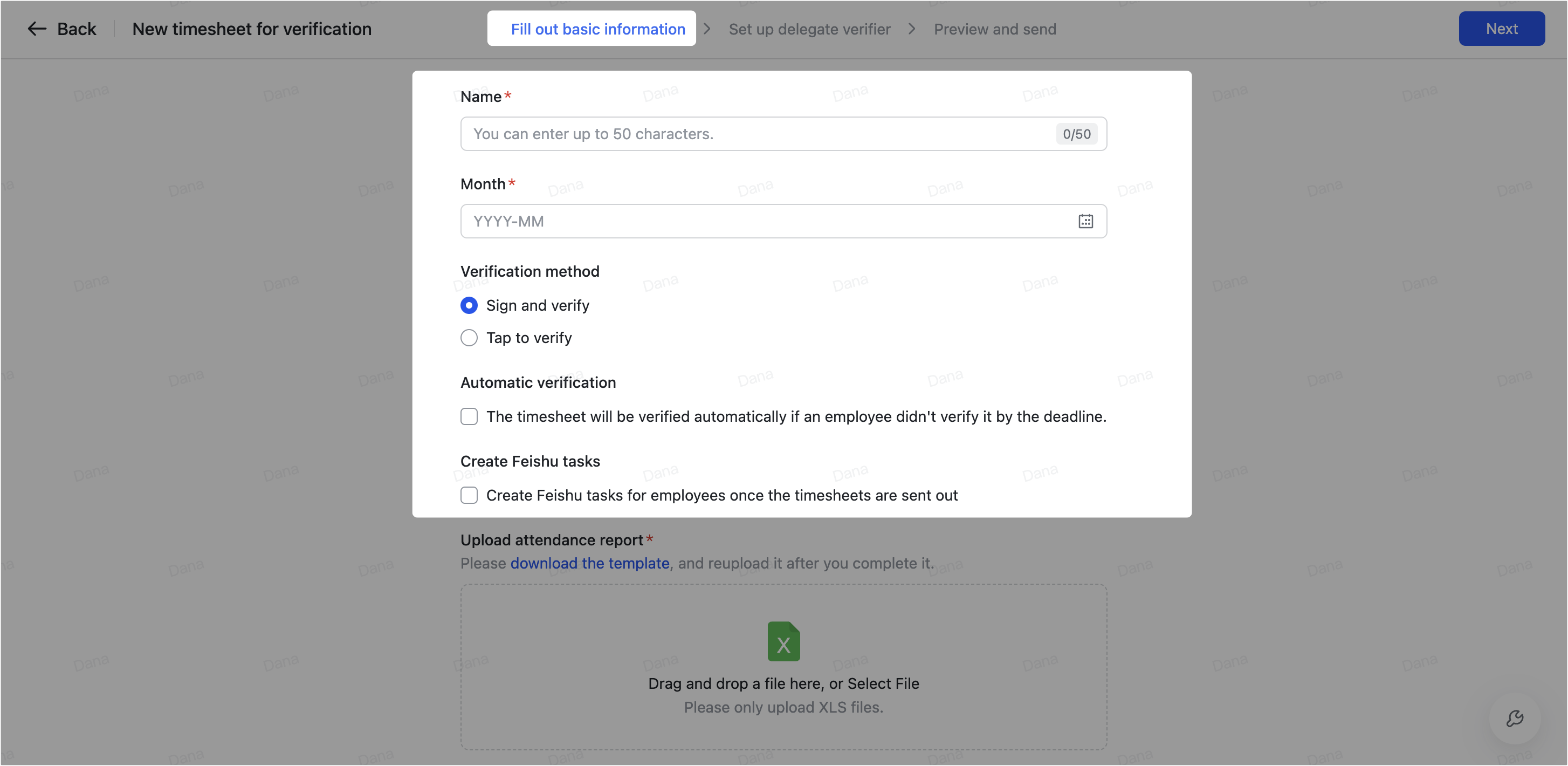Click the back arrow icon

[37, 29]
